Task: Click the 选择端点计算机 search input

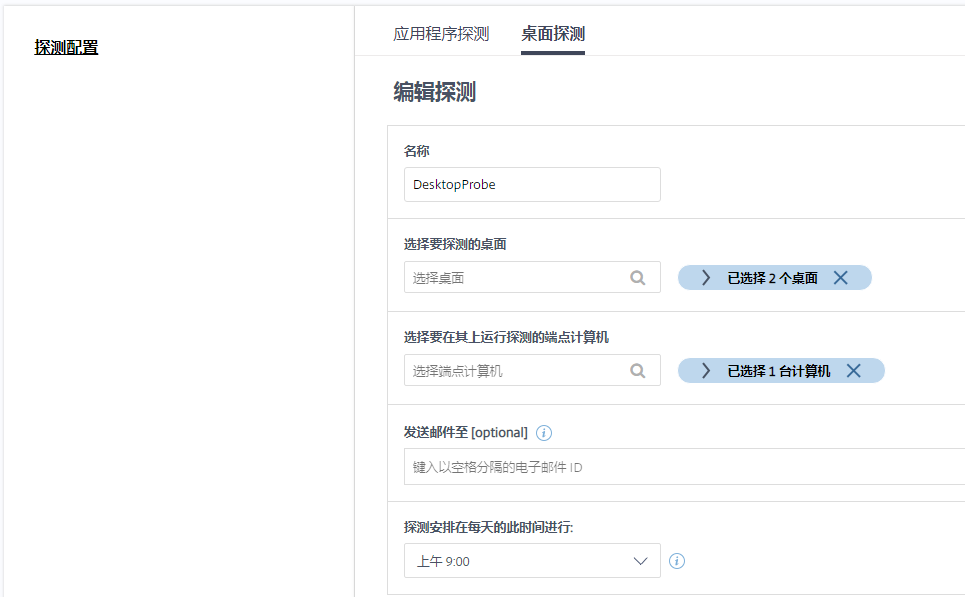Action: click(515, 371)
